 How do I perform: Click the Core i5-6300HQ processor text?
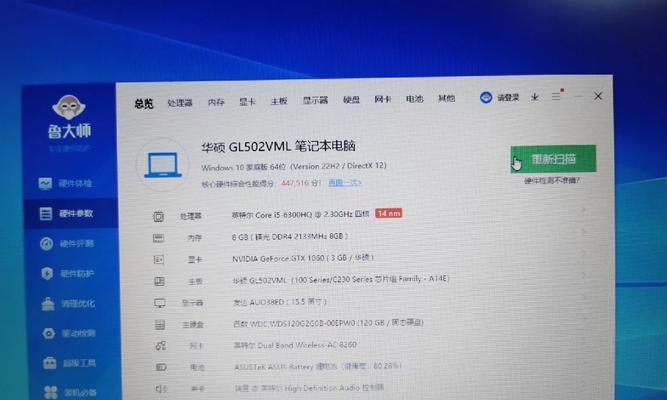click(300, 215)
